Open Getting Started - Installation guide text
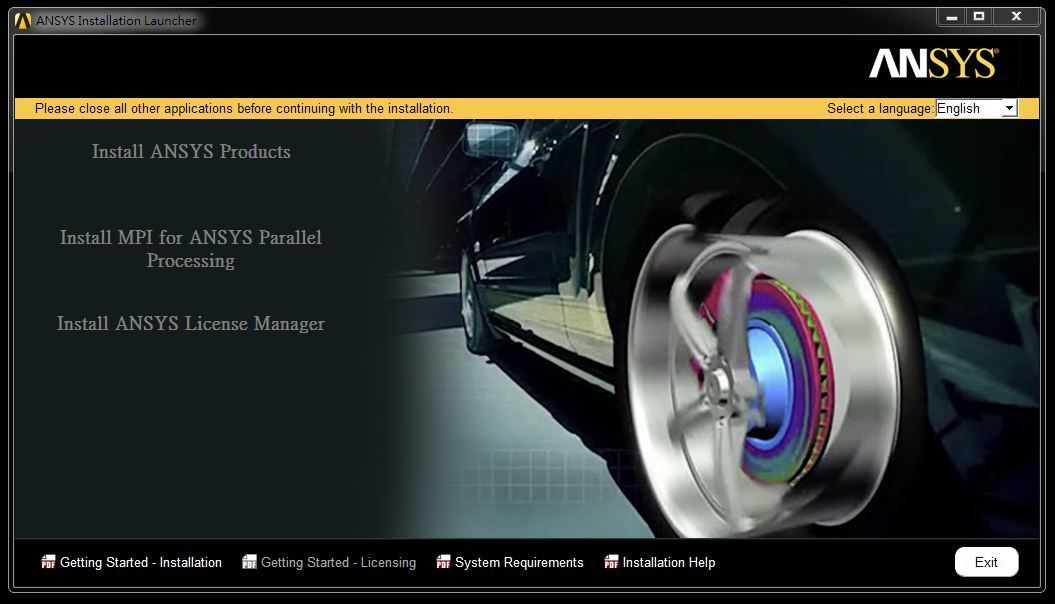 141,562
